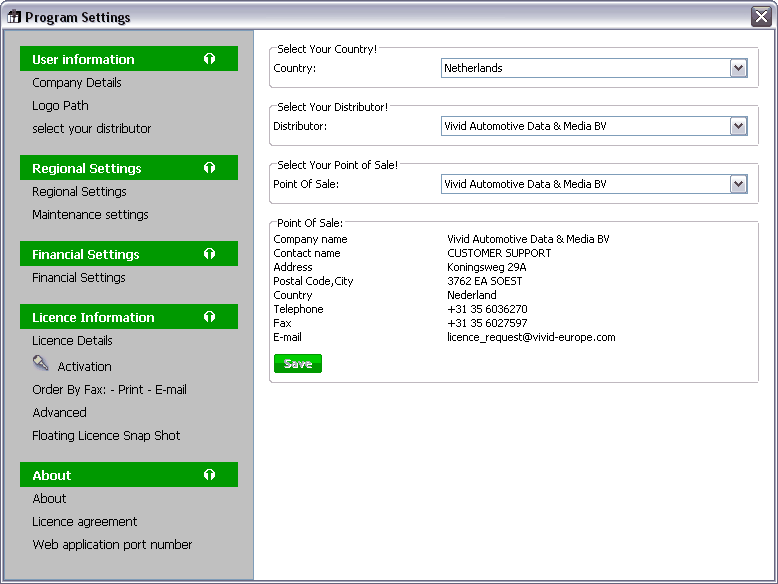Open Licence agreement page
778x584 pixels.
tap(85, 521)
